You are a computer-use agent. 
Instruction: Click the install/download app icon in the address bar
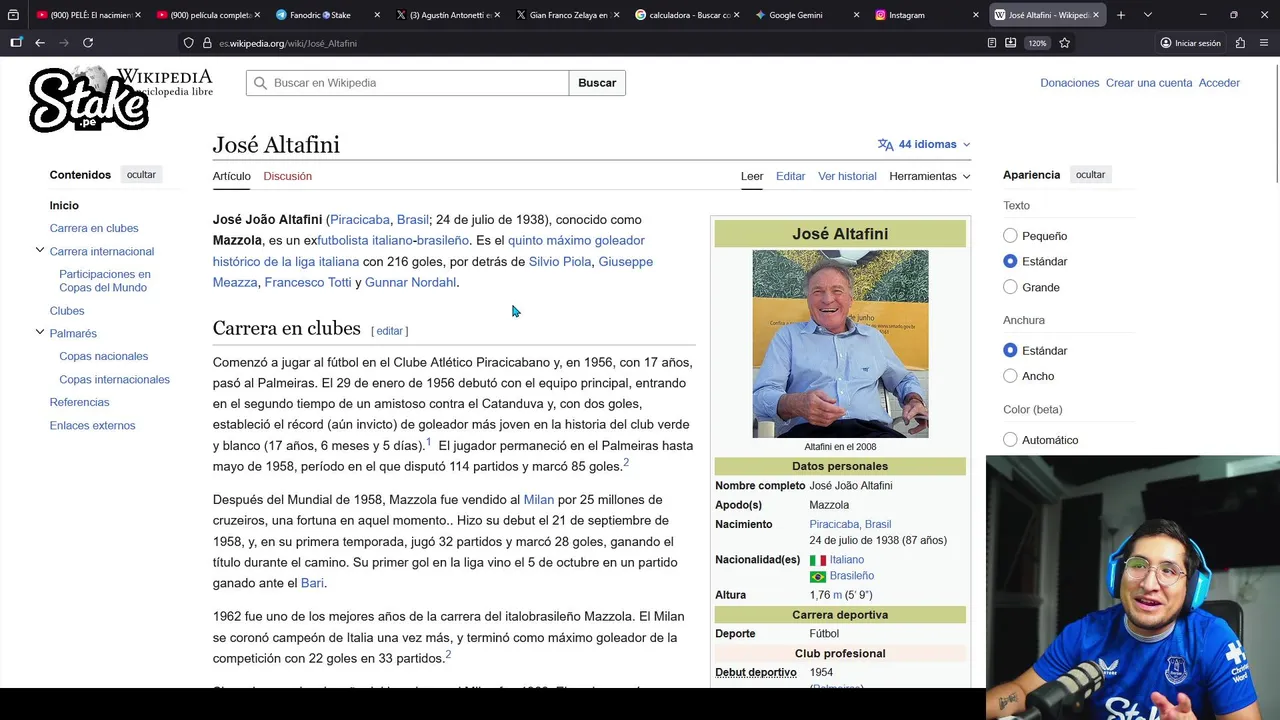point(1010,43)
